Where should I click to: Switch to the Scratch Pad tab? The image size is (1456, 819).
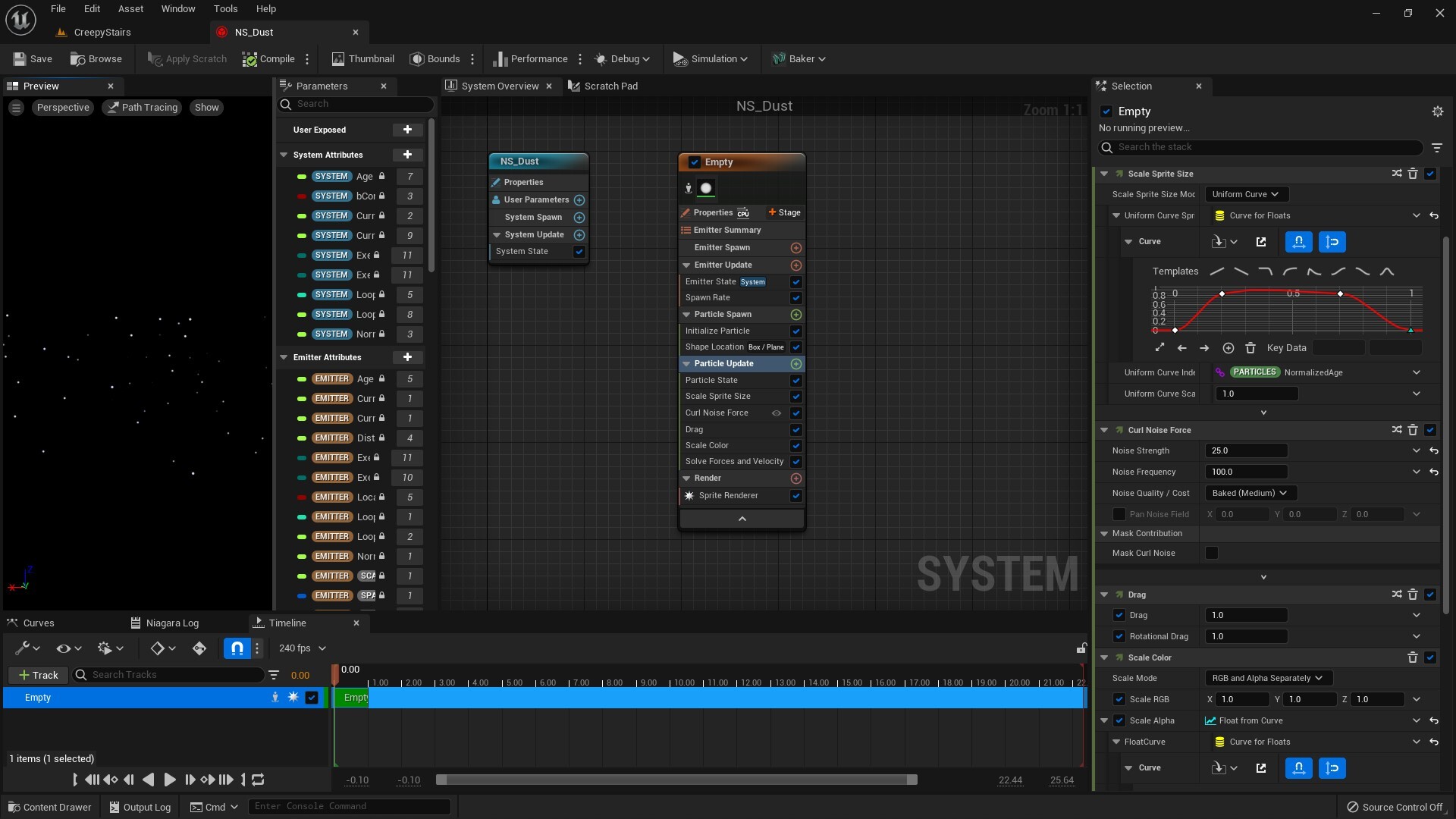point(603,86)
